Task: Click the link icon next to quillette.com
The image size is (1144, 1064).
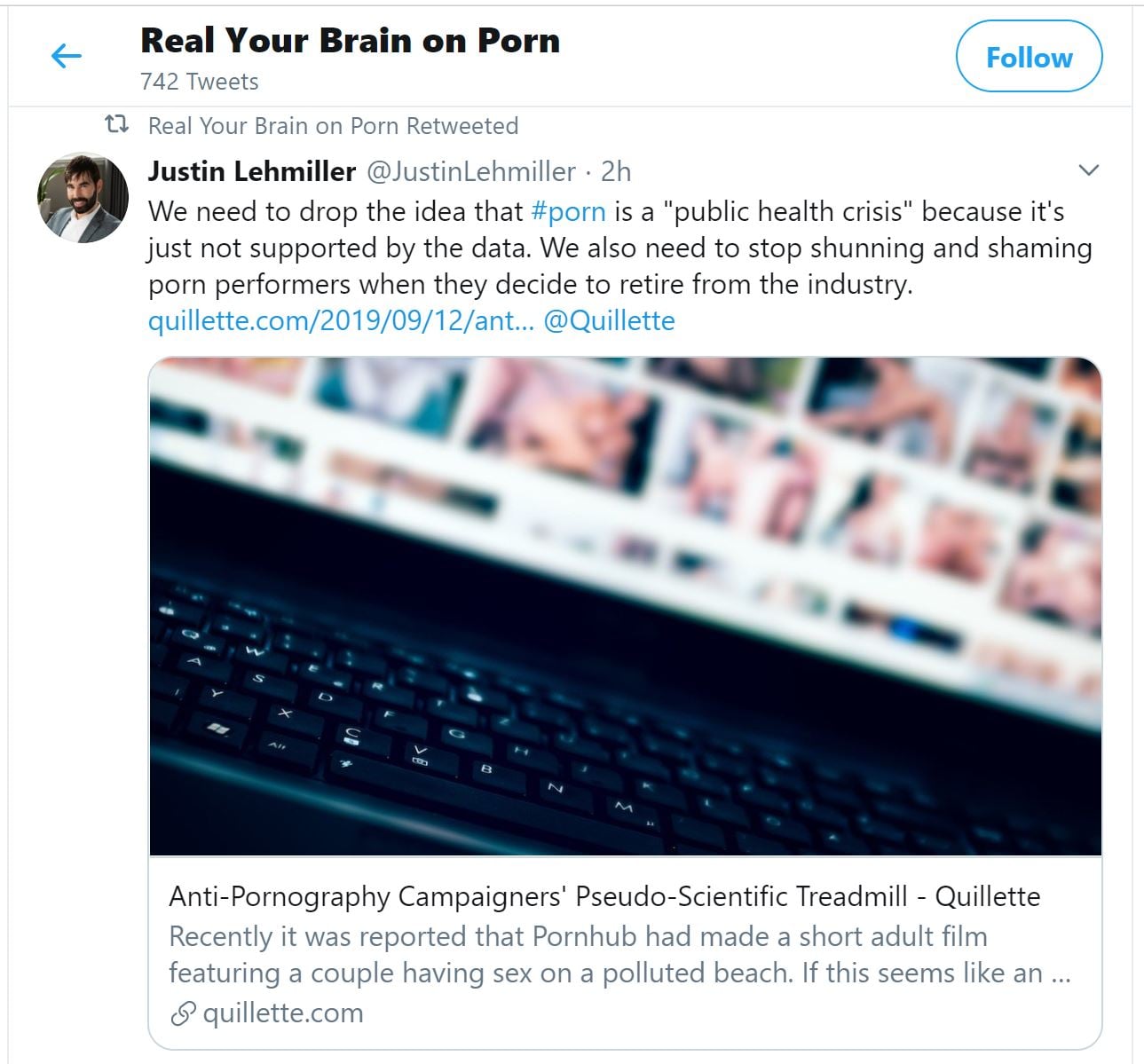Action: (x=182, y=1013)
